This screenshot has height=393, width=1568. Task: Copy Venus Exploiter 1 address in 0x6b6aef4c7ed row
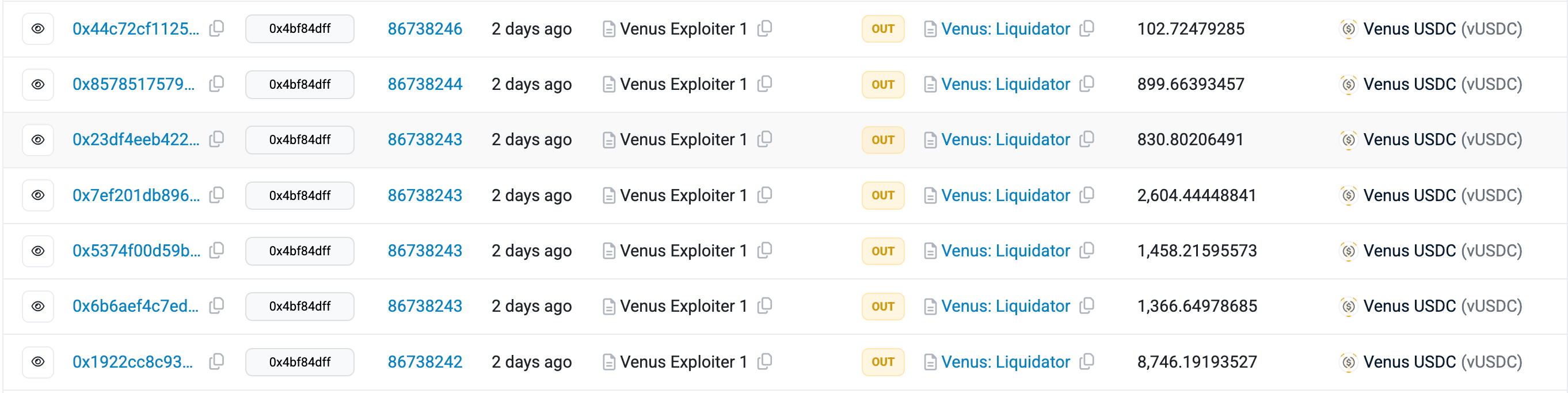(765, 306)
